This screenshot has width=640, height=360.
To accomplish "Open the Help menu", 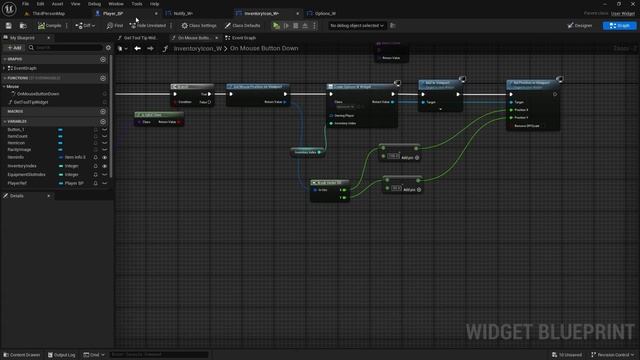I will pos(154,4).
